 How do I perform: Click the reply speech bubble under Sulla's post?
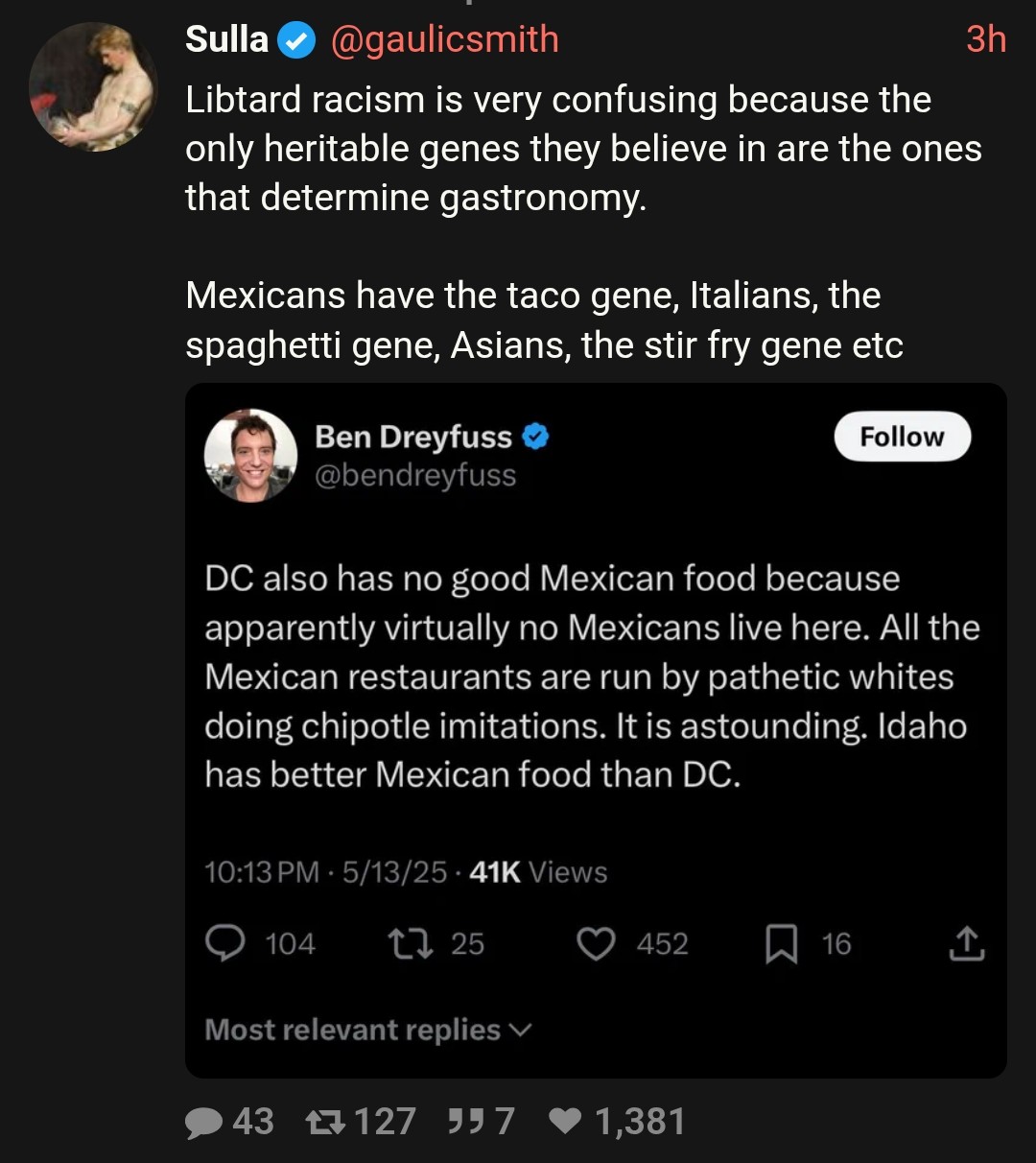tap(203, 1122)
